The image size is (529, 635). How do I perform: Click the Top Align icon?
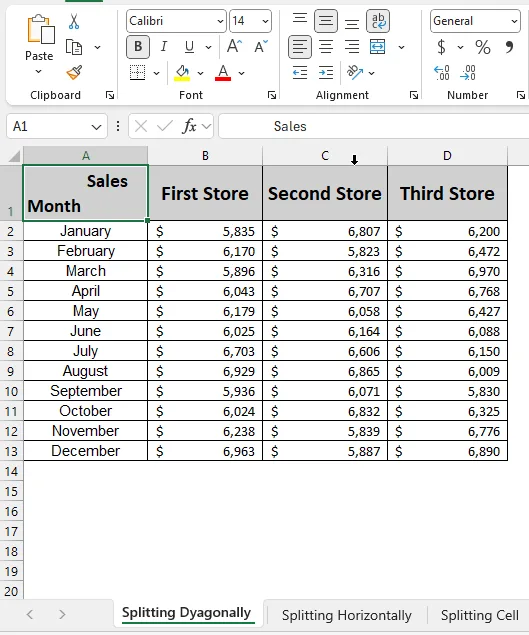coord(300,19)
